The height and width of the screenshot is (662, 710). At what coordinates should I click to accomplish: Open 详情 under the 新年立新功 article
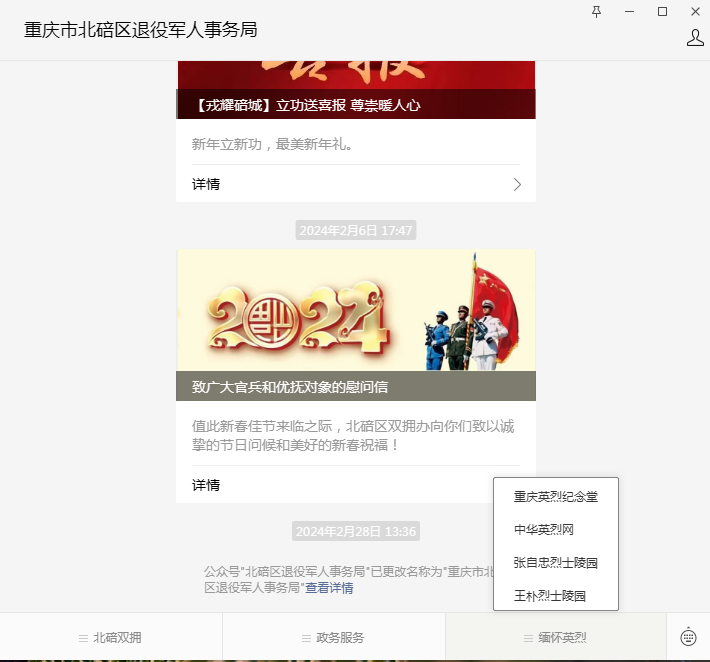pos(206,184)
